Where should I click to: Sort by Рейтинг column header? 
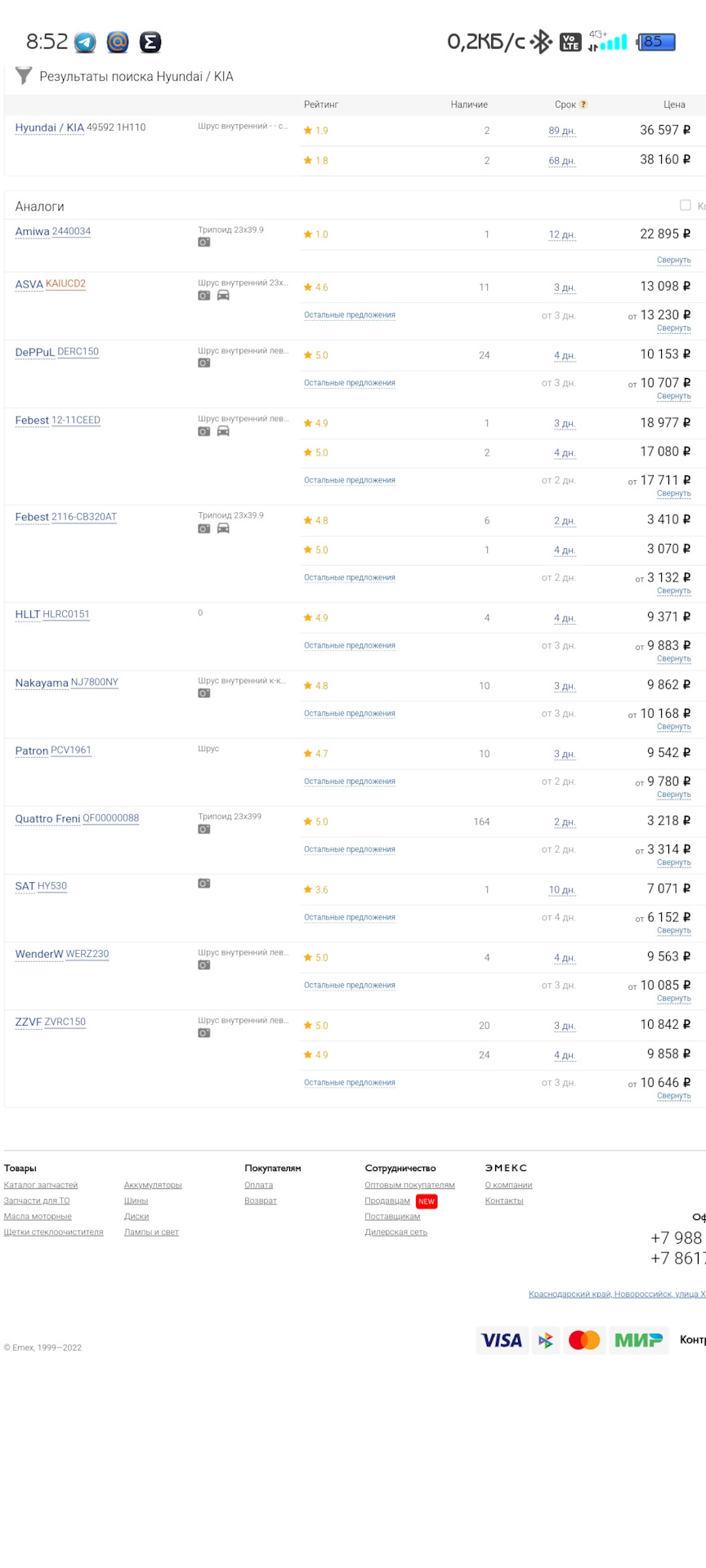321,105
